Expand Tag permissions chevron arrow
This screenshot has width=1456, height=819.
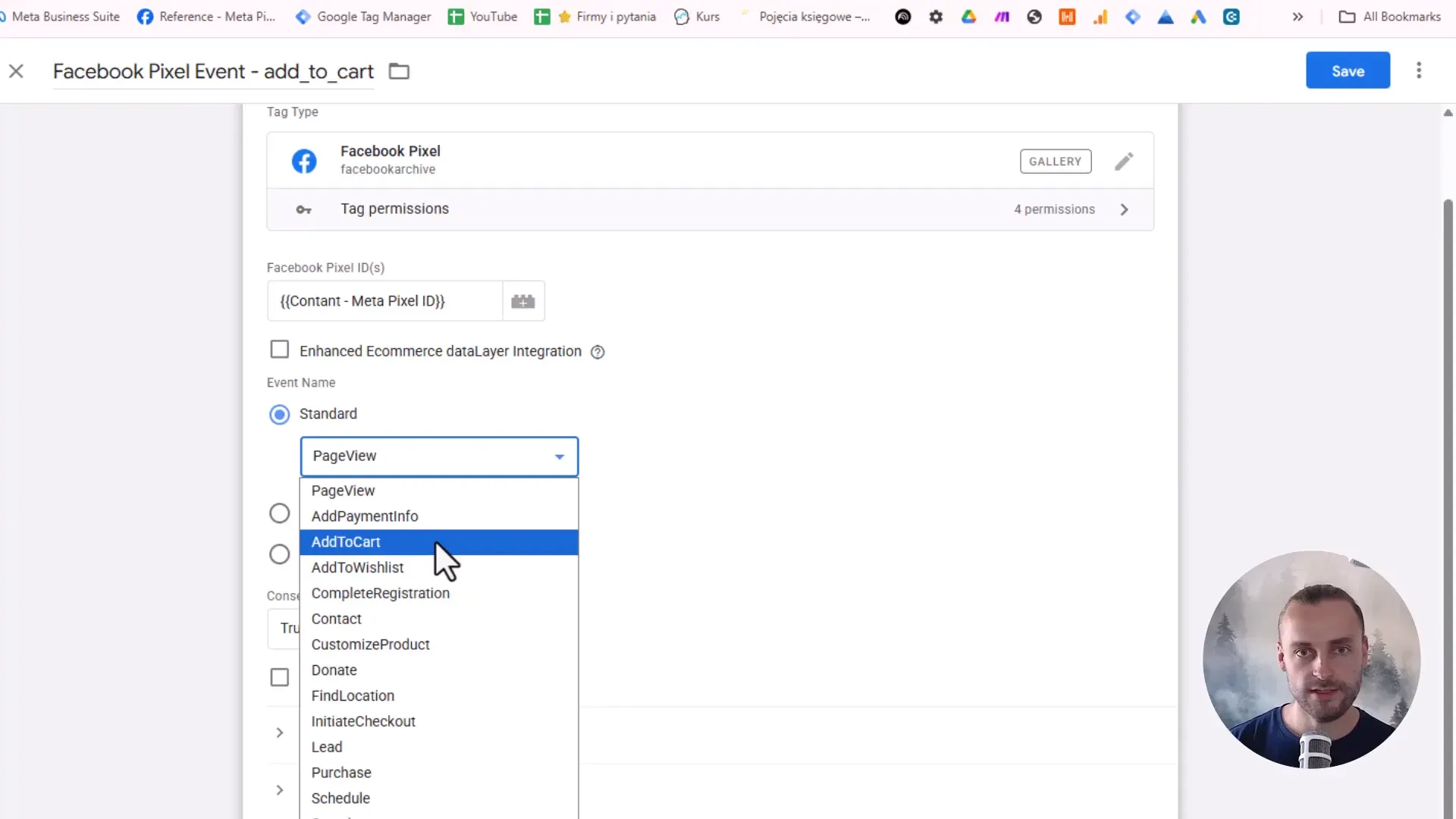1125,209
